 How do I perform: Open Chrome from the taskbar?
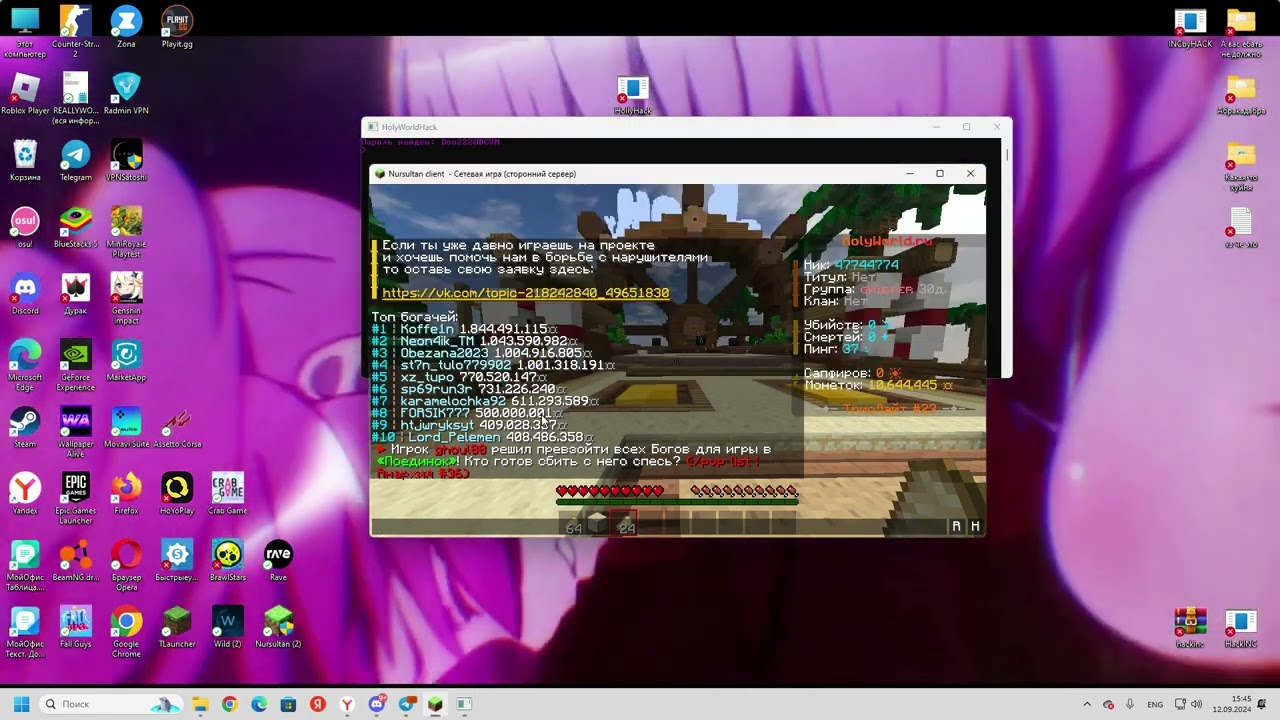click(229, 704)
